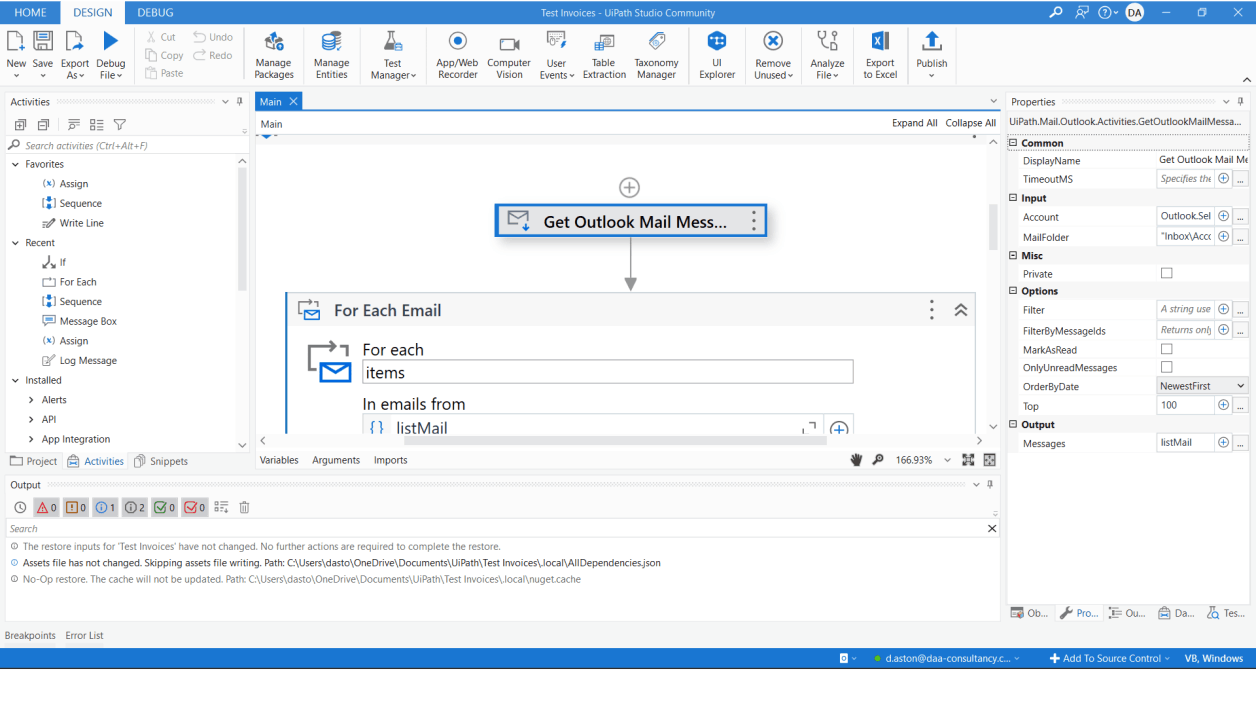Select the pan hand tool in designer
The image size is (1256, 707).
(856, 460)
